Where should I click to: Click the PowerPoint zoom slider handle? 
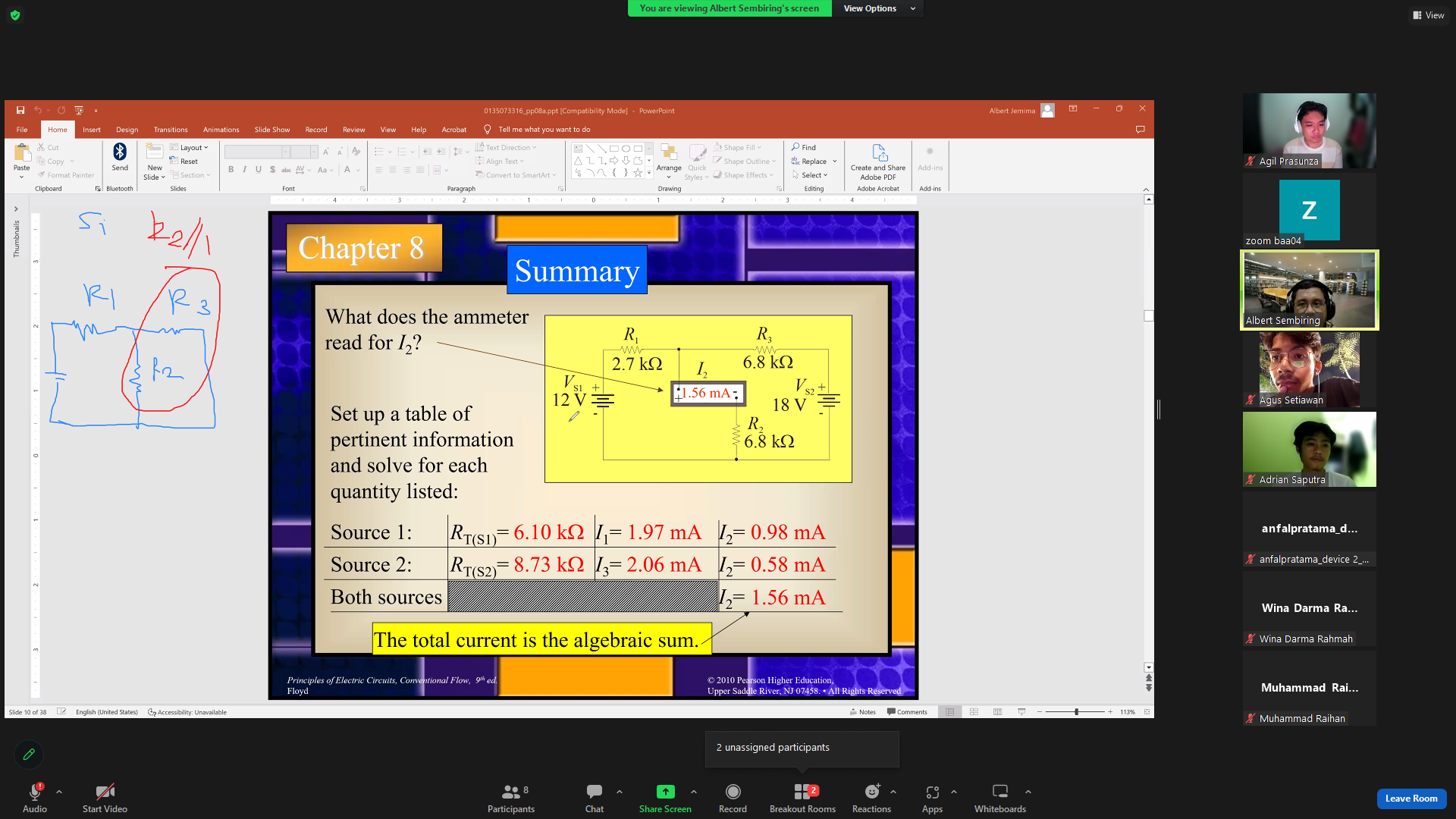coord(1076,712)
